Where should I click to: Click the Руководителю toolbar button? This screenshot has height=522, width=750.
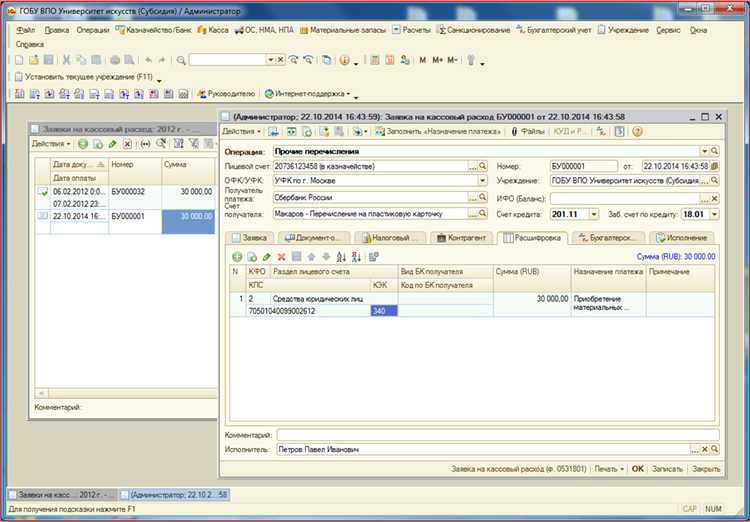(x=226, y=94)
